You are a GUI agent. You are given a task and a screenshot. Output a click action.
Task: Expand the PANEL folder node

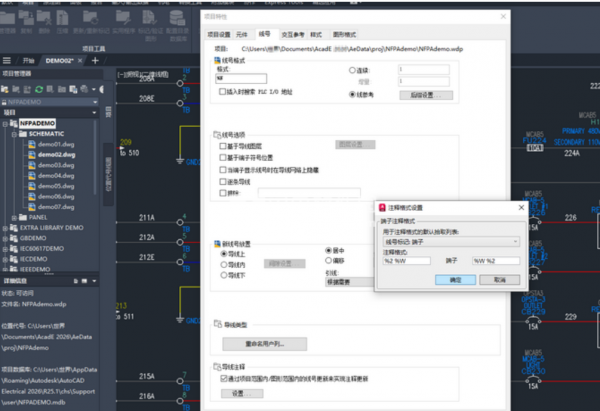14,218
